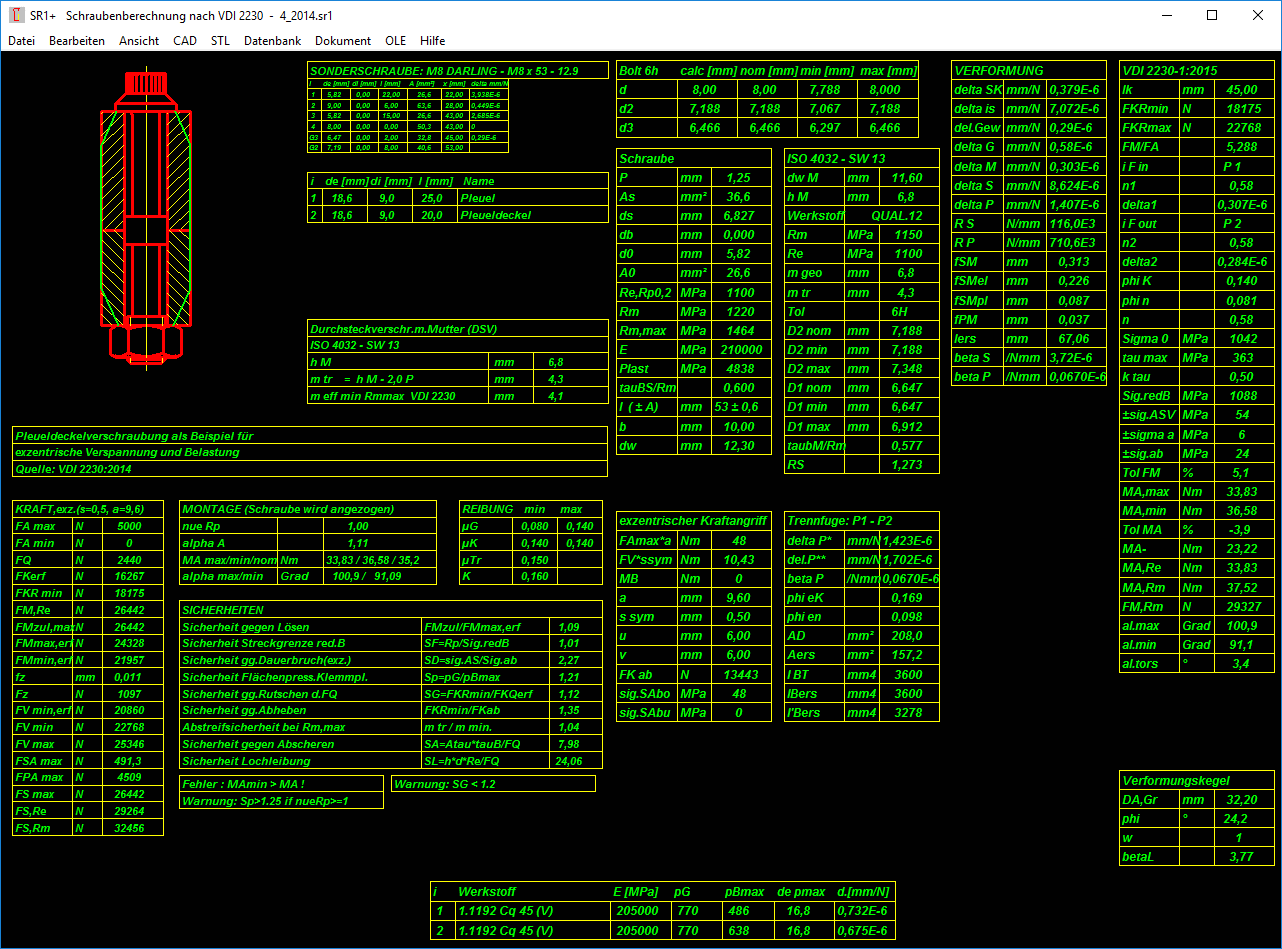Click the SICHERHEITEN section header
Screen dimensions: 1282x949
[x=391, y=609]
